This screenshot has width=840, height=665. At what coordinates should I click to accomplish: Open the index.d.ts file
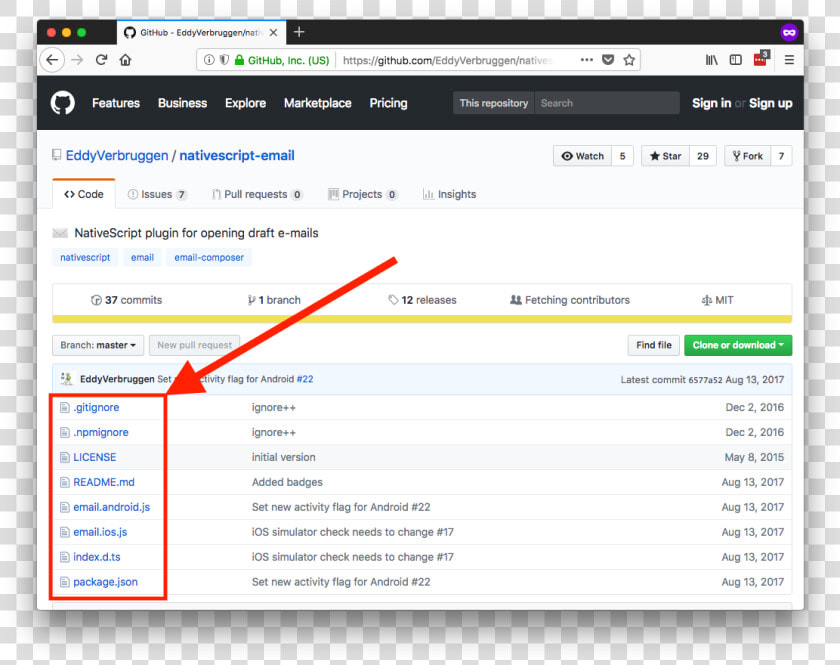[x=97, y=557]
